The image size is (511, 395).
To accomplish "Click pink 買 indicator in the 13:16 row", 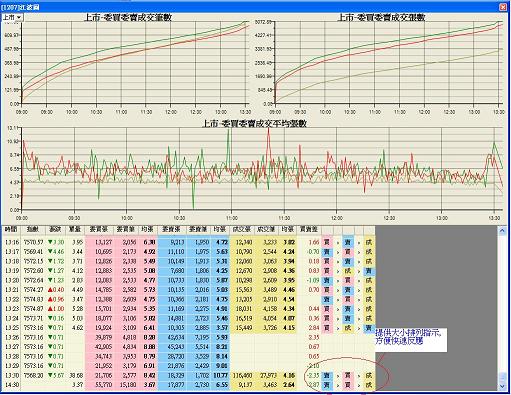I will pyautogui.click(x=326, y=242).
